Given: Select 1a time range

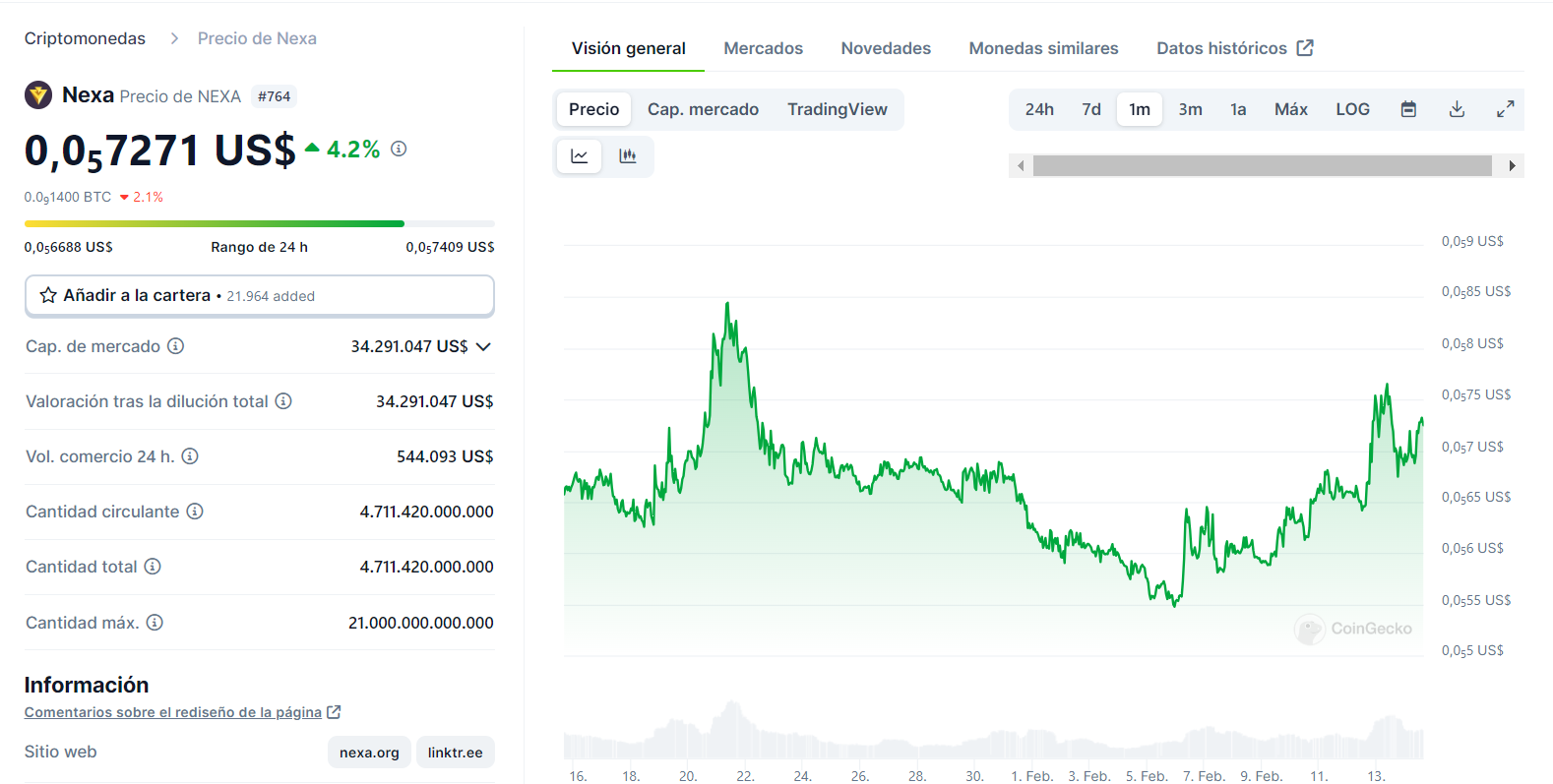Looking at the screenshot, I should [1238, 109].
